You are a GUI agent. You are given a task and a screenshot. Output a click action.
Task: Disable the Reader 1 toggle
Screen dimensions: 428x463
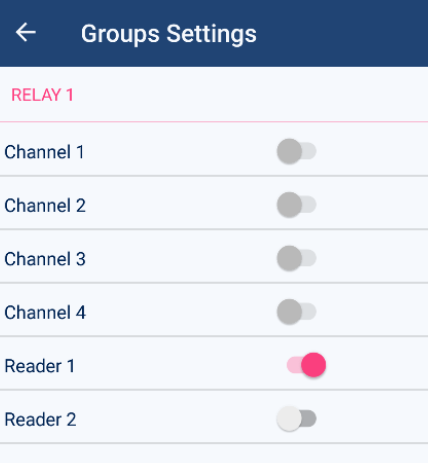(x=306, y=365)
